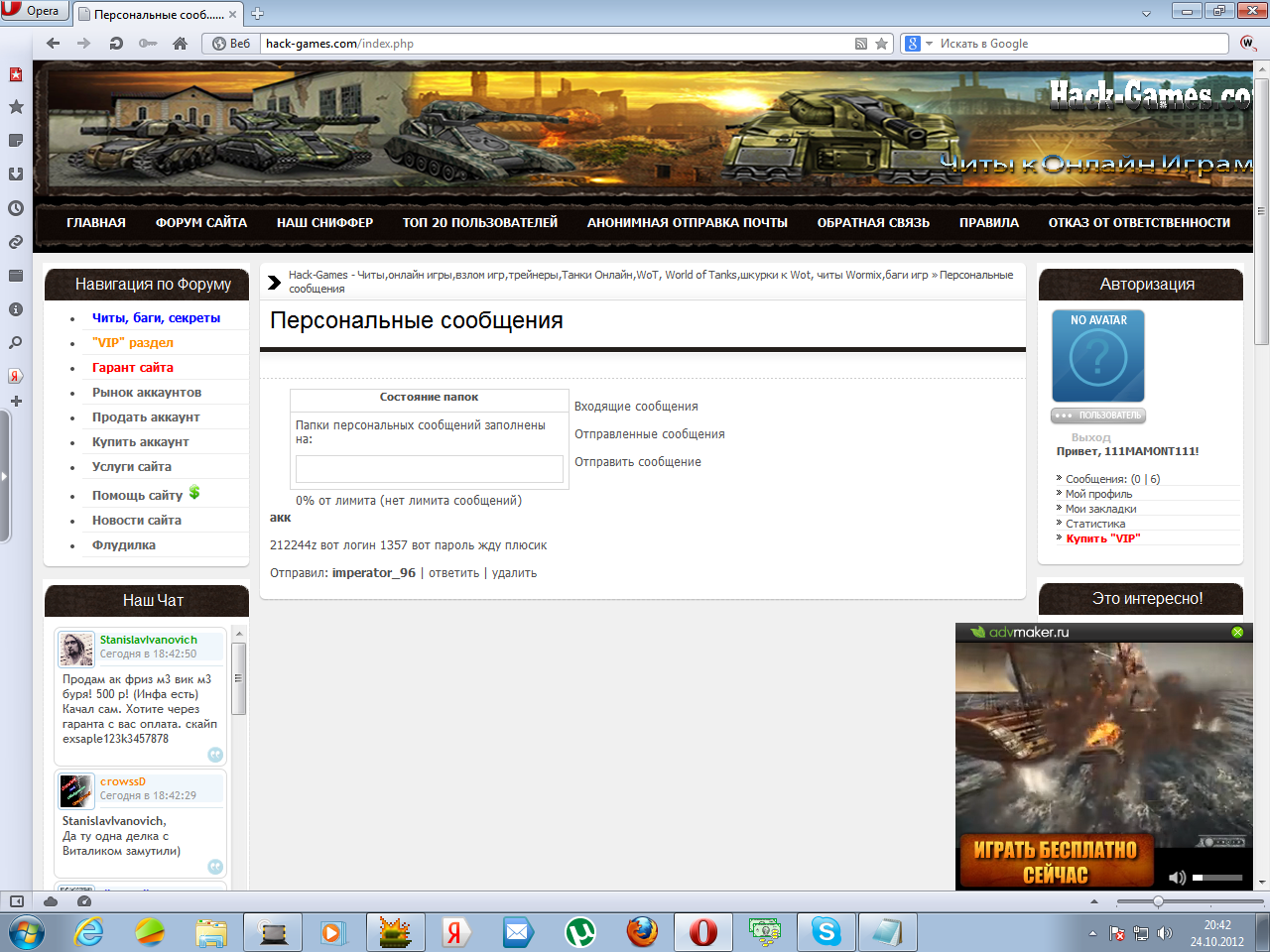Image resolution: width=1270 pixels, height=952 pixels.
Task: Click the Отправить сообщение link
Action: [x=638, y=462]
